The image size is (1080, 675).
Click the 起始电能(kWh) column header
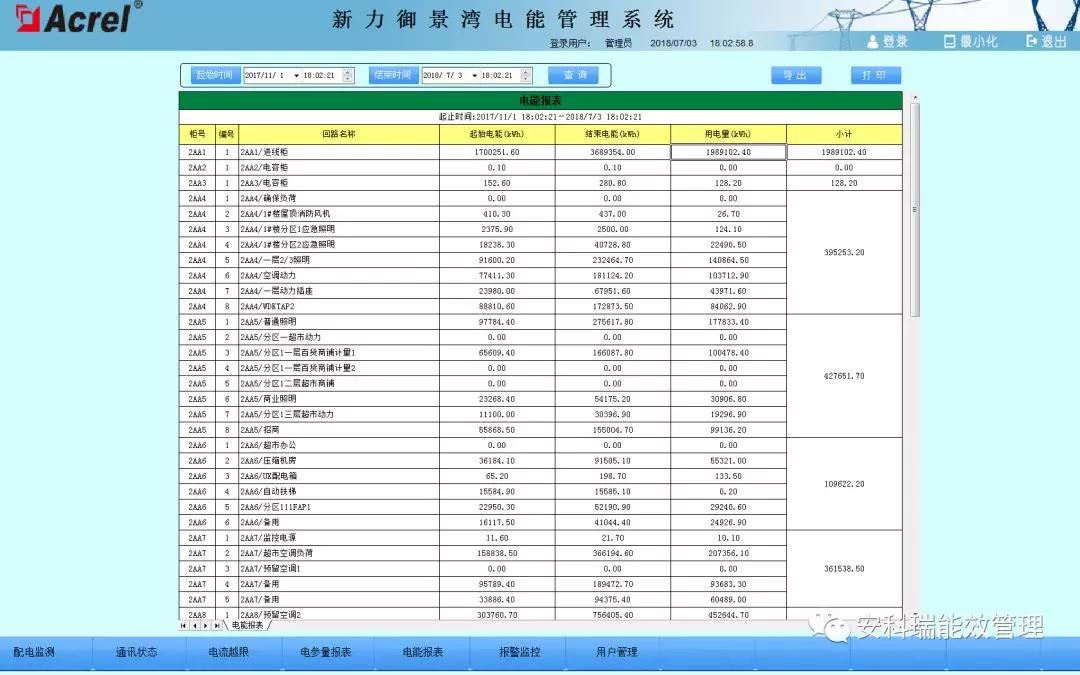pyautogui.click(x=497, y=134)
